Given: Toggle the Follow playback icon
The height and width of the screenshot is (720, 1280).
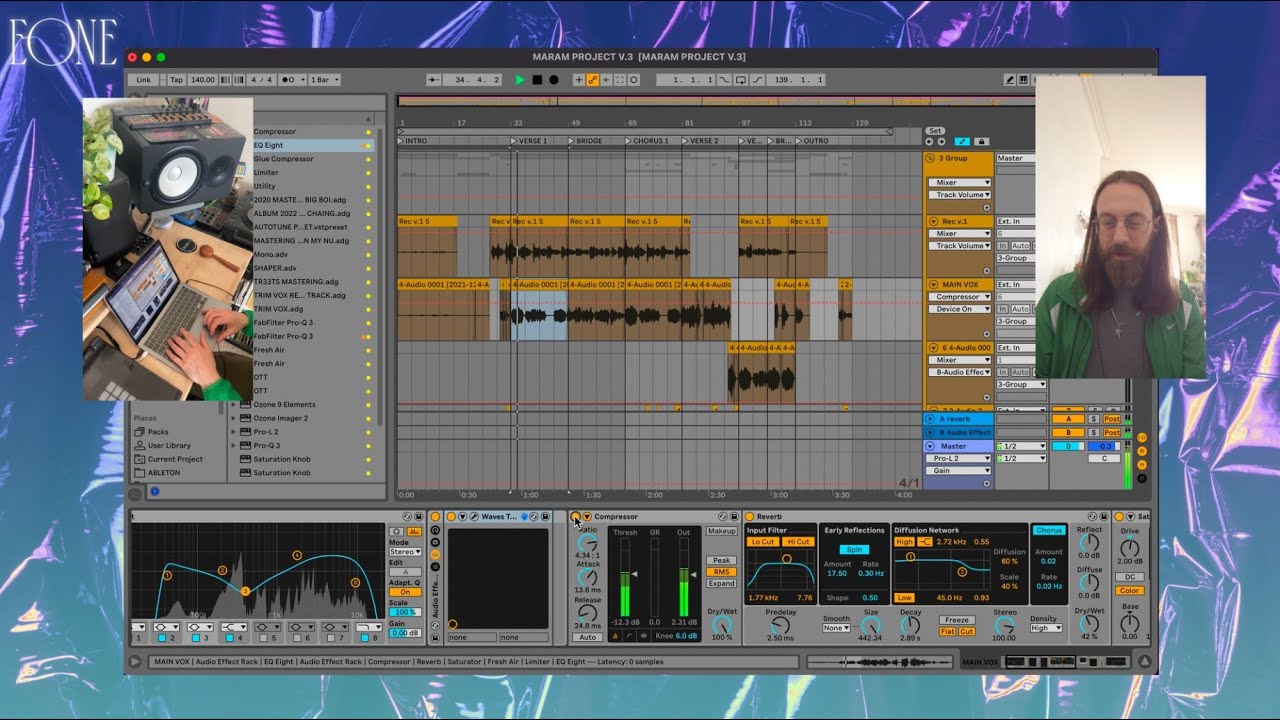Looking at the screenshot, I should click(434, 80).
